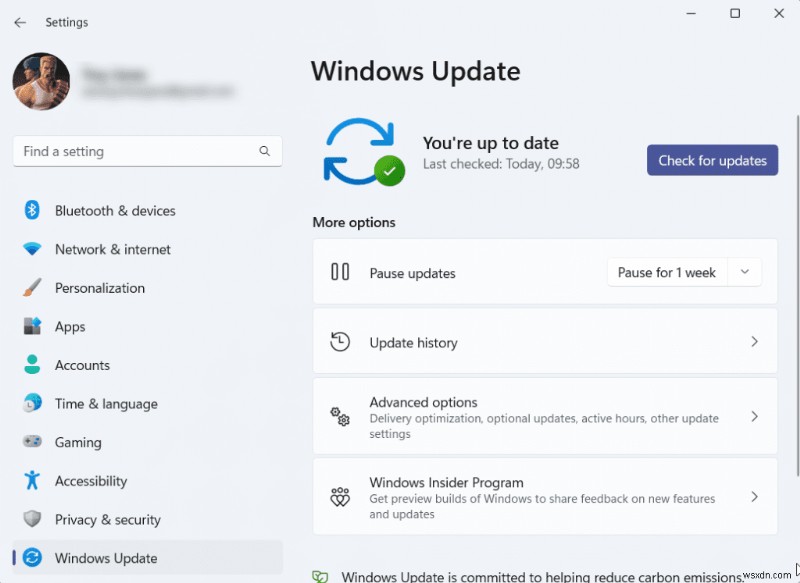Click the Bluetooth icon in sidebar
Viewport: 800px width, 583px height.
pos(32,210)
